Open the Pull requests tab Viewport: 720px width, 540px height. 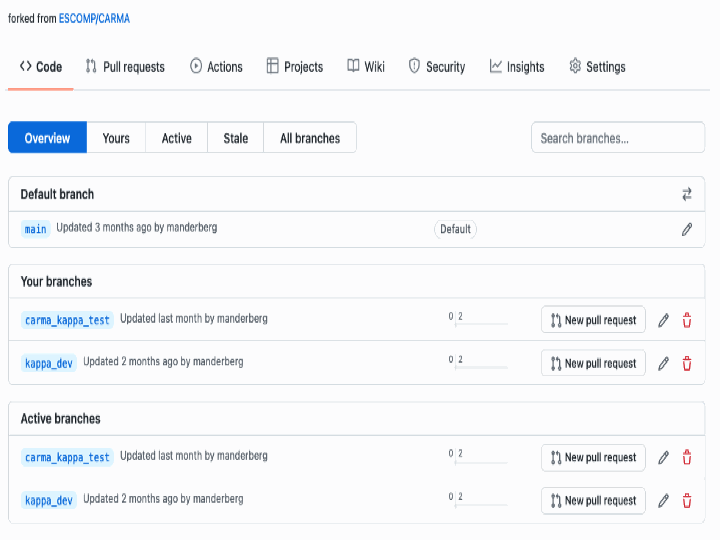[x=125, y=67]
